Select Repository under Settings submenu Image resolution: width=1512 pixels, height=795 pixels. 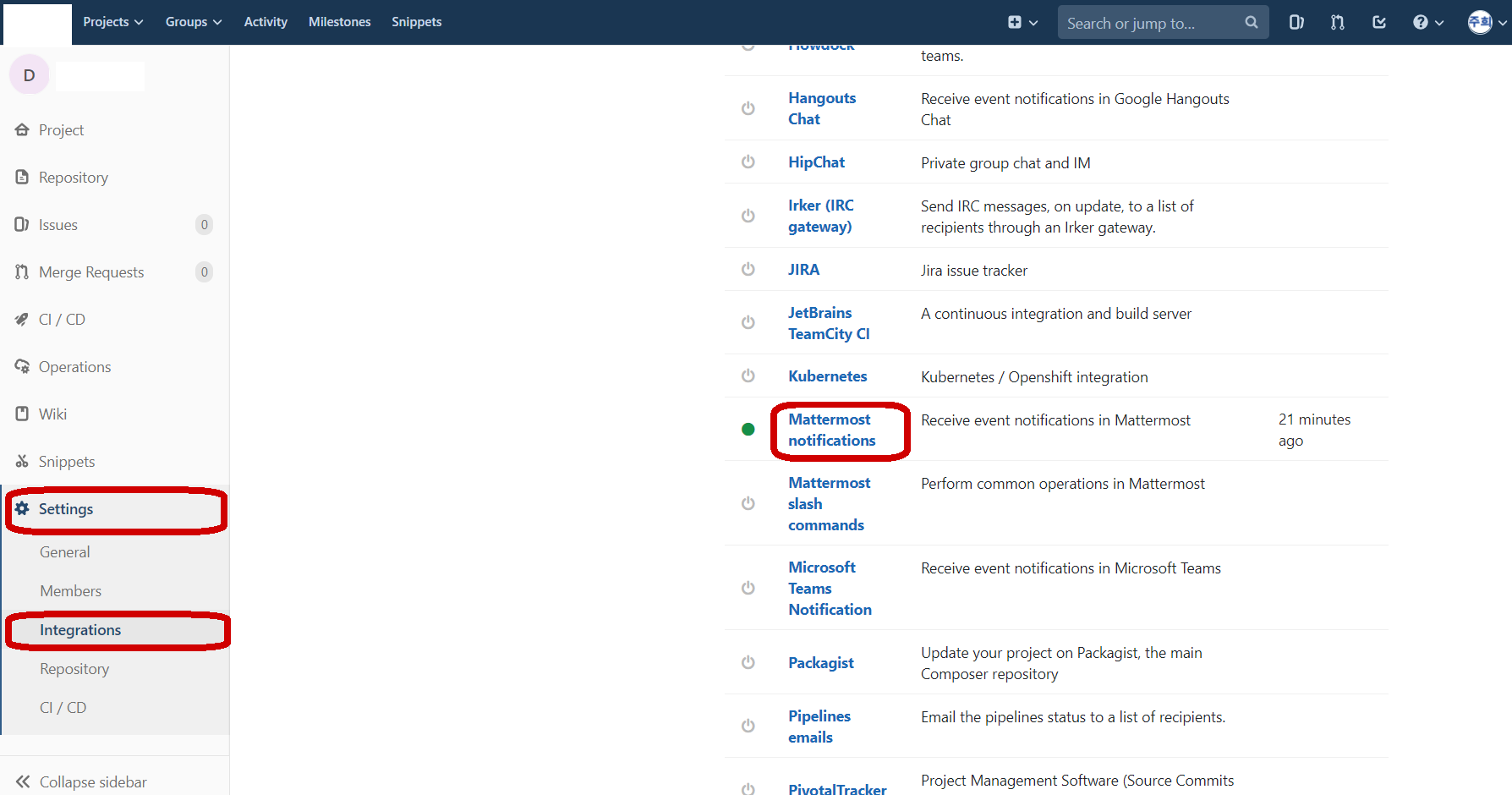click(74, 669)
